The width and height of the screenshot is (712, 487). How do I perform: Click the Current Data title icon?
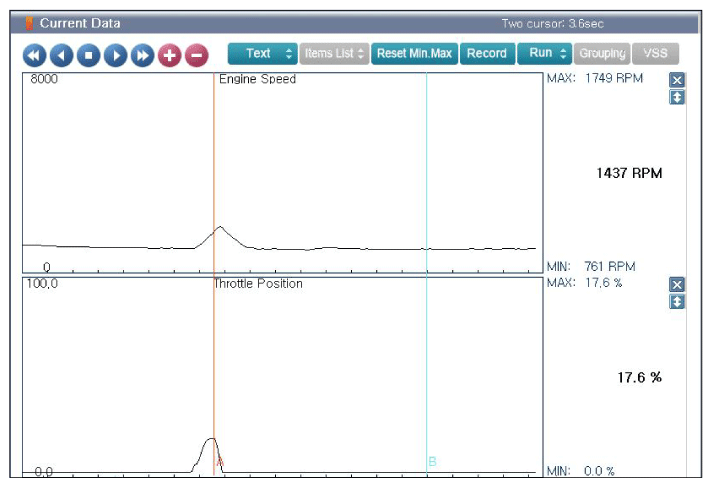click(x=30, y=23)
